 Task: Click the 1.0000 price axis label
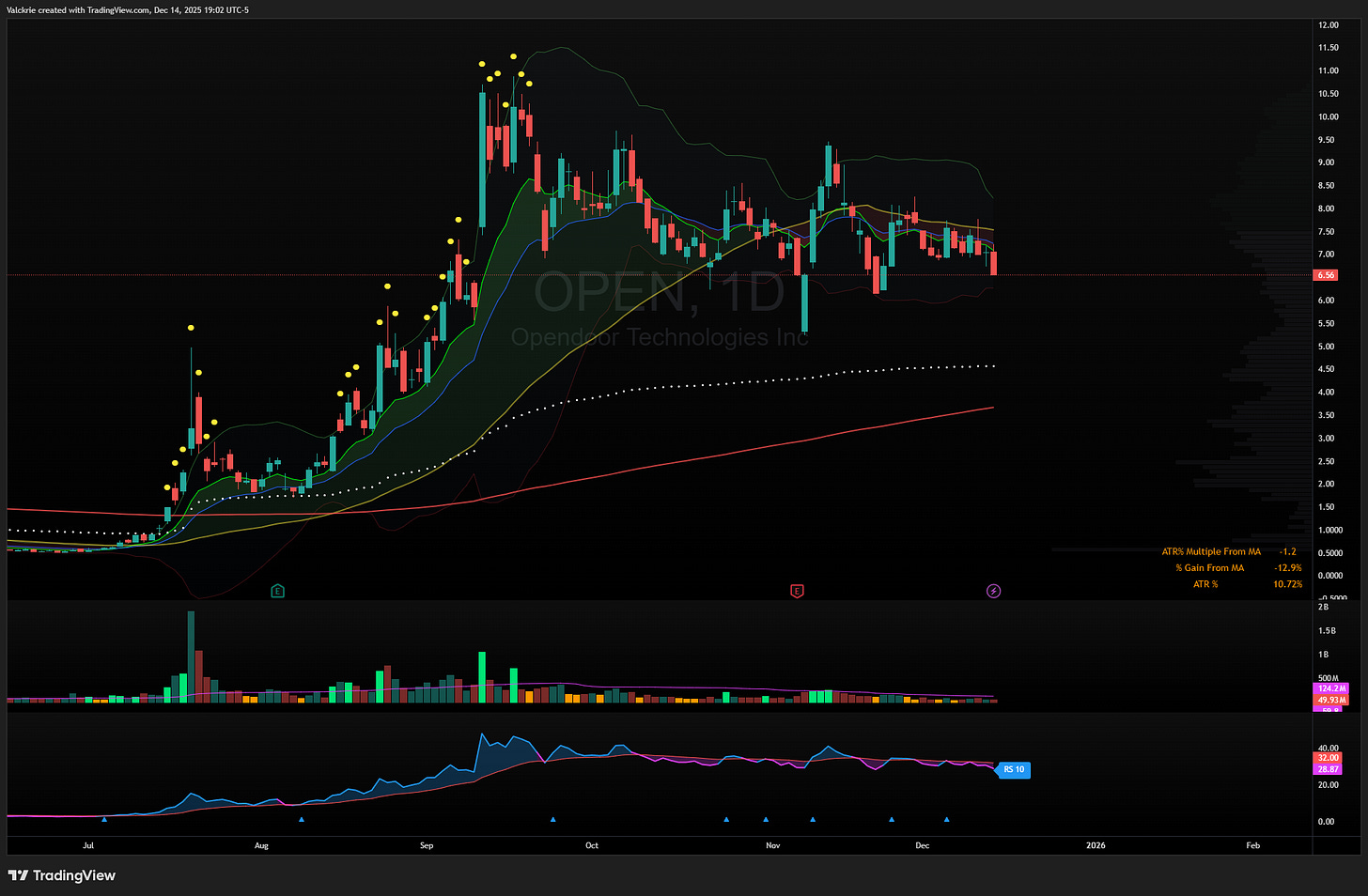point(1329,531)
